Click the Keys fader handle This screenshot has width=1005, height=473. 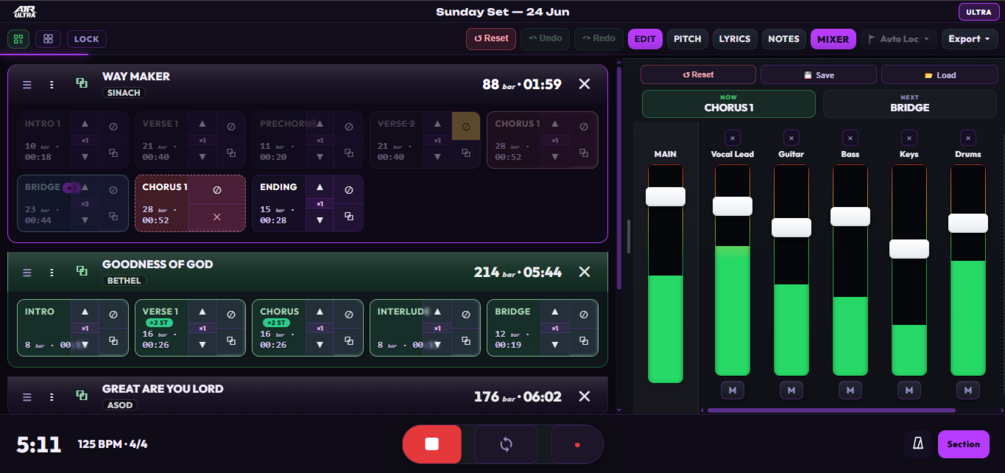pyautogui.click(x=909, y=249)
